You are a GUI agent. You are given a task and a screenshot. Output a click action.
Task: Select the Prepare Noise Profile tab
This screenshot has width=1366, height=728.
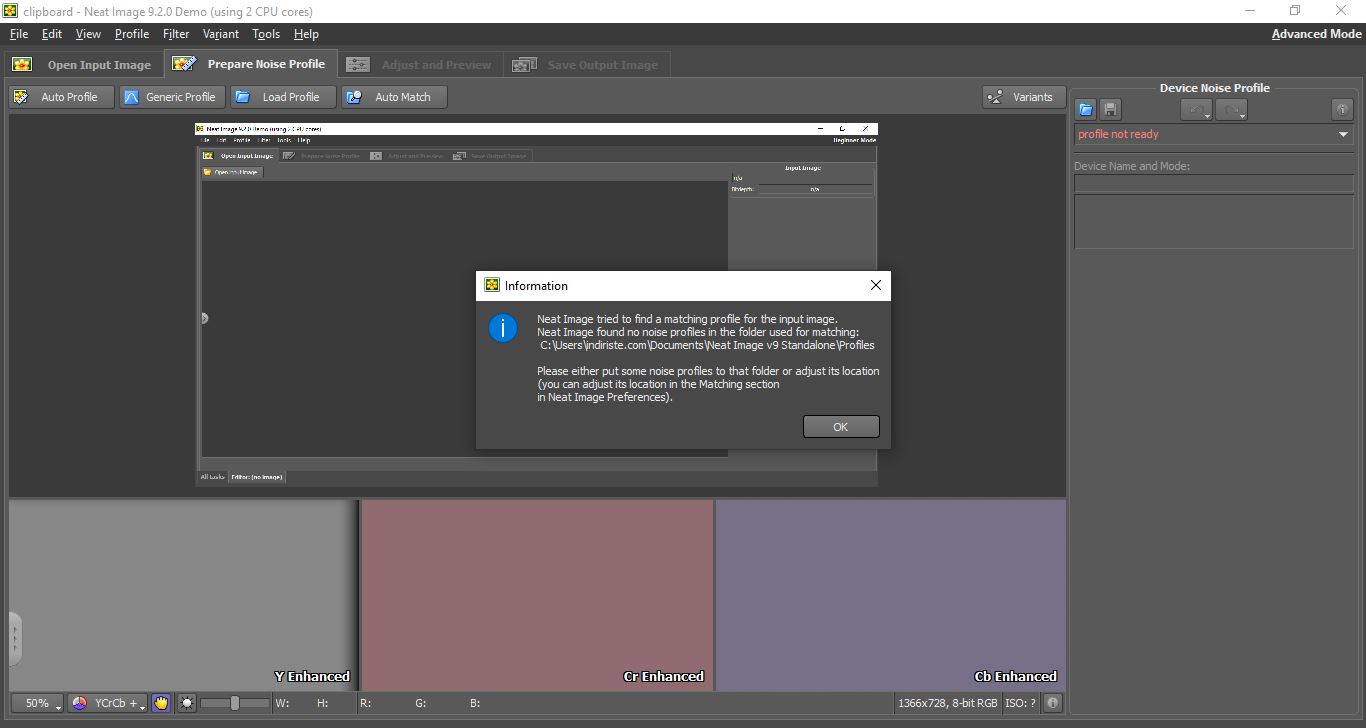point(251,63)
